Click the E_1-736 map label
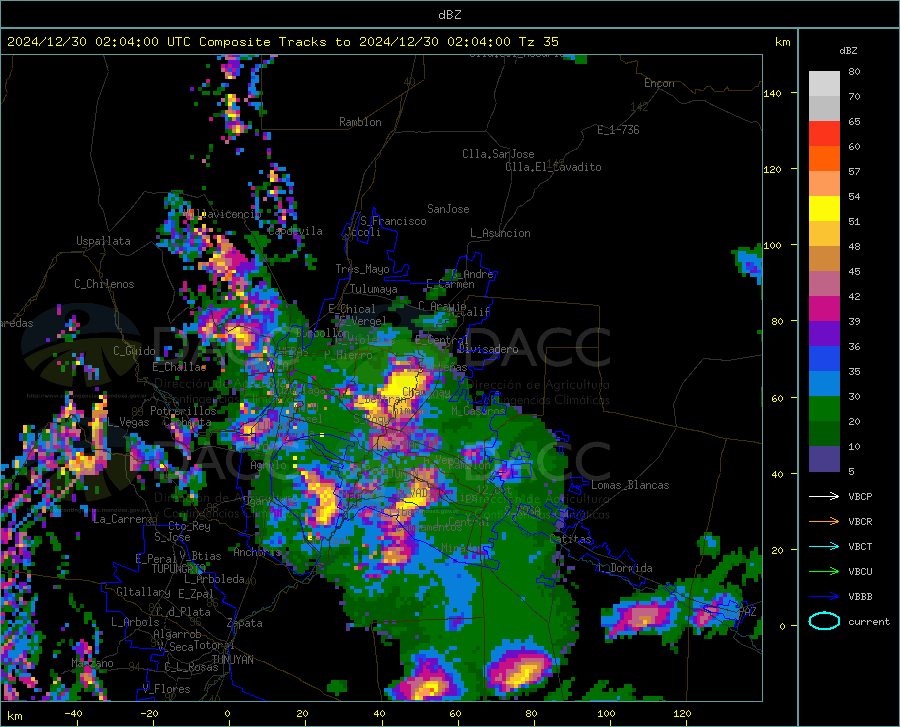900x727 pixels. point(618,130)
